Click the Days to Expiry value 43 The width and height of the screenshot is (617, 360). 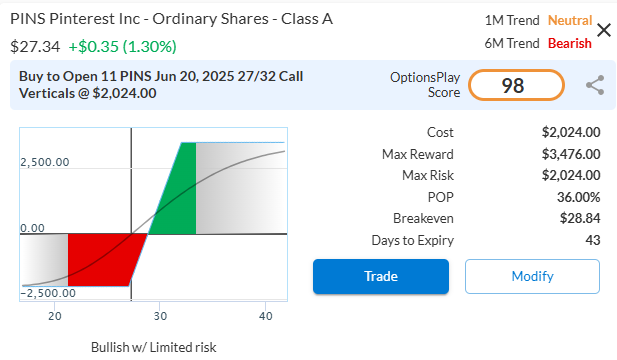[x=593, y=240]
